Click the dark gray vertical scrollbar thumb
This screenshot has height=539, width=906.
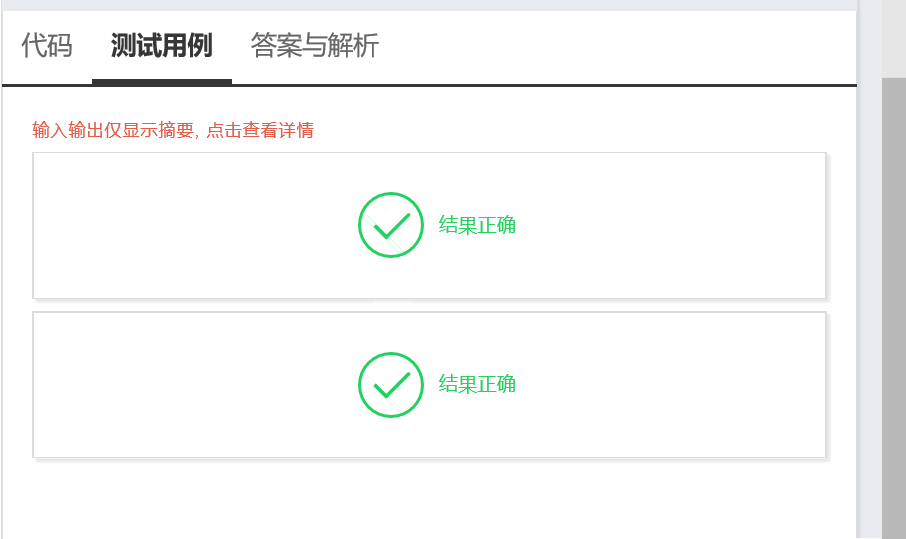click(x=893, y=300)
